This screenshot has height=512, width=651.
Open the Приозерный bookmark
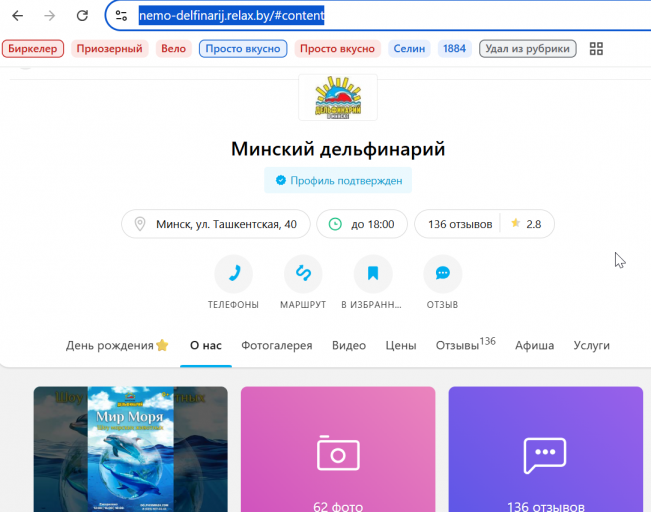(x=110, y=49)
